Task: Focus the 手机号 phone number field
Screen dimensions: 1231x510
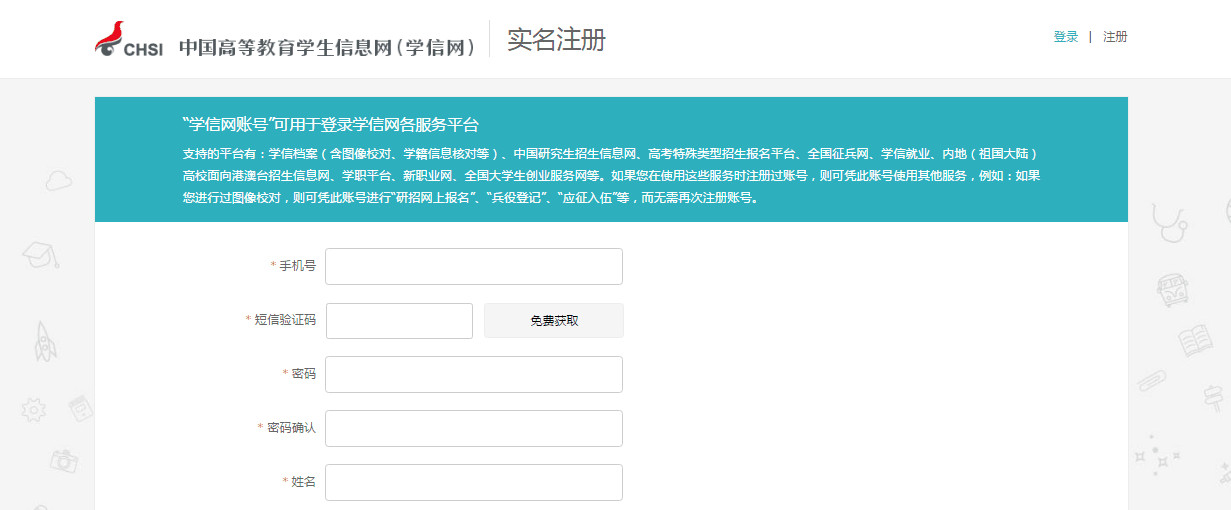Action: (474, 266)
